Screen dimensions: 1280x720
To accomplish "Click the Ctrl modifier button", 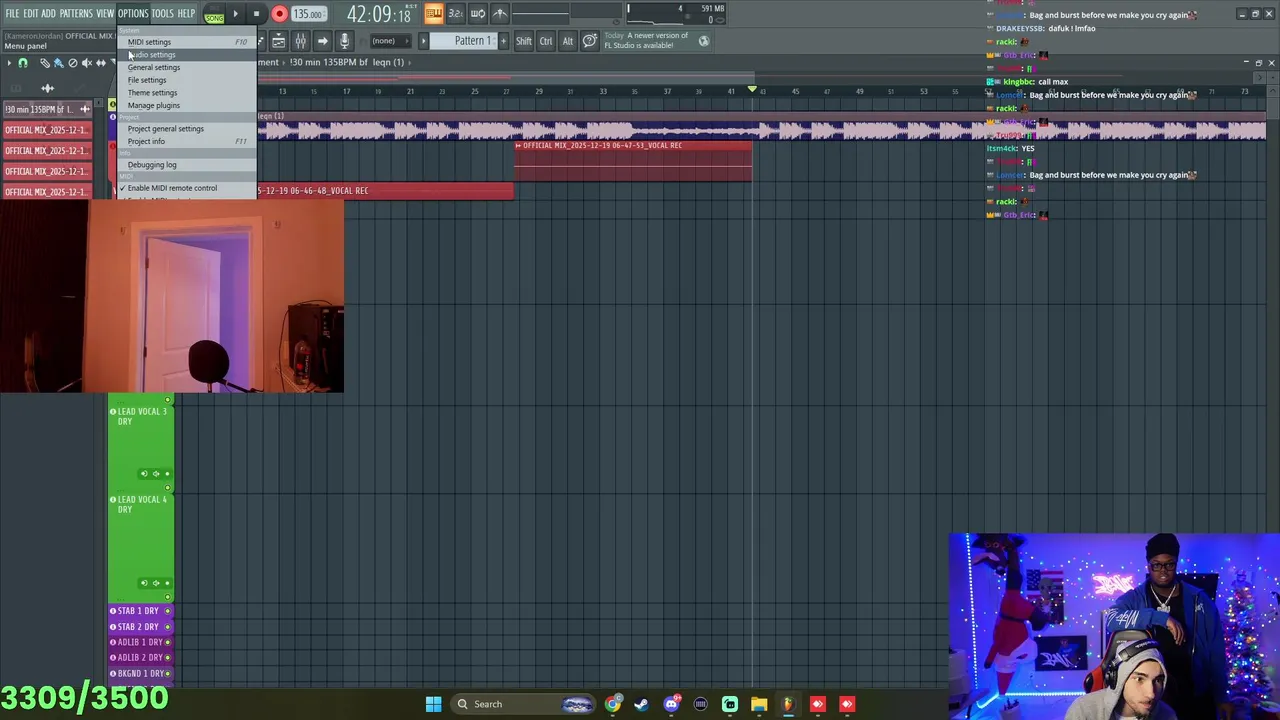I will (546, 41).
